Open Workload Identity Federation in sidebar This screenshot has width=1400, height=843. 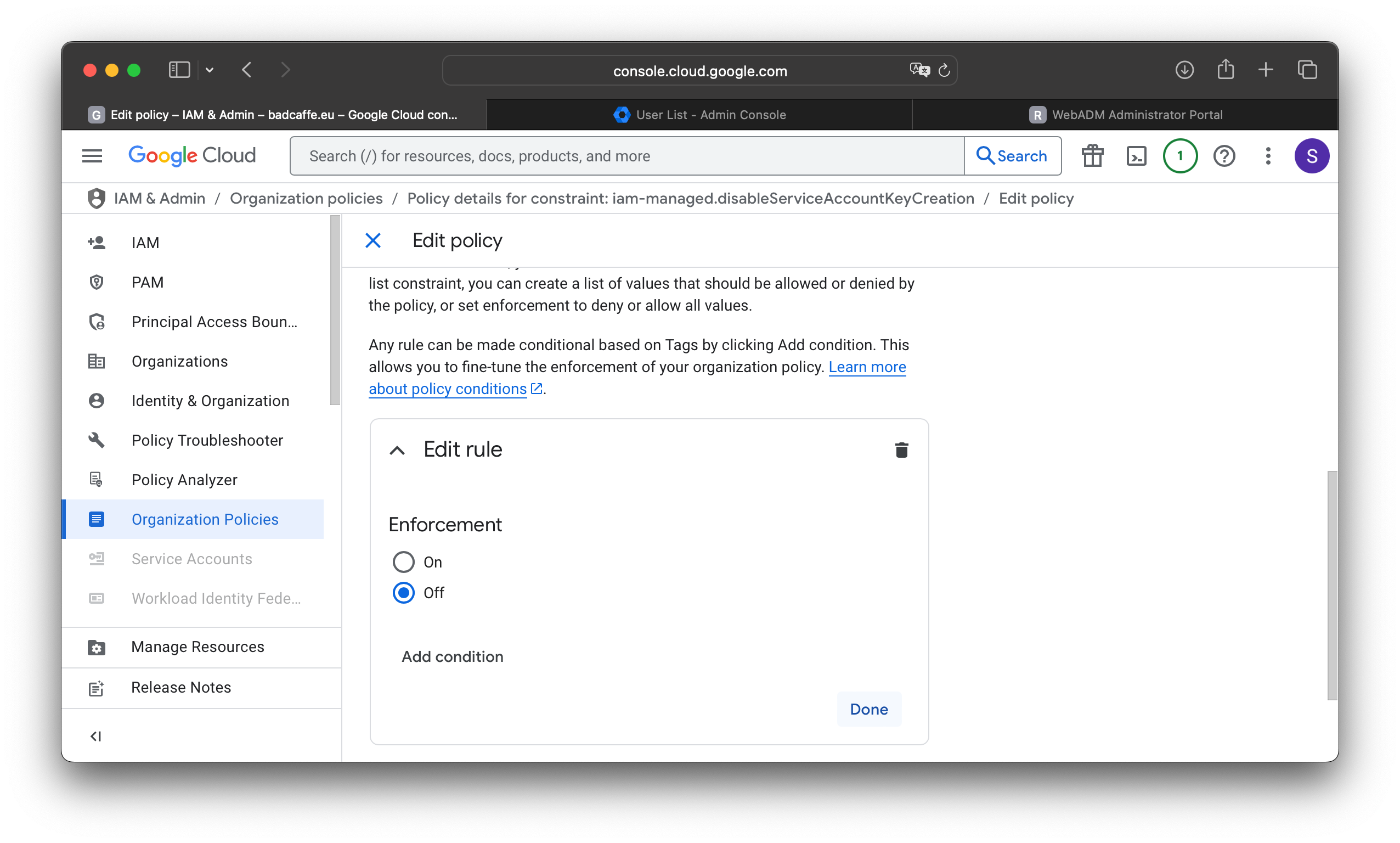pos(193,598)
